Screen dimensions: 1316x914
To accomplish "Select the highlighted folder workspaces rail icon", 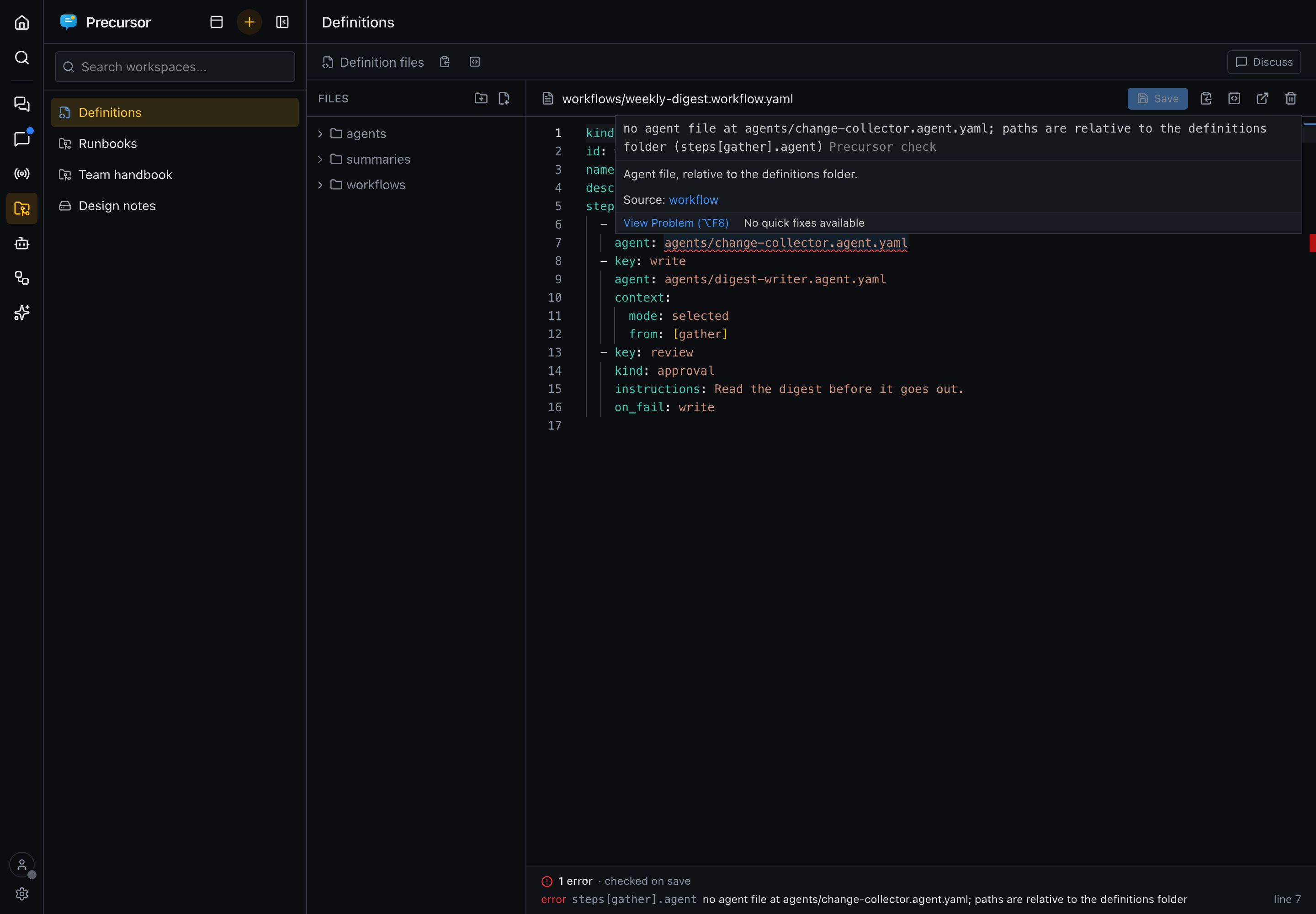I will click(x=22, y=208).
